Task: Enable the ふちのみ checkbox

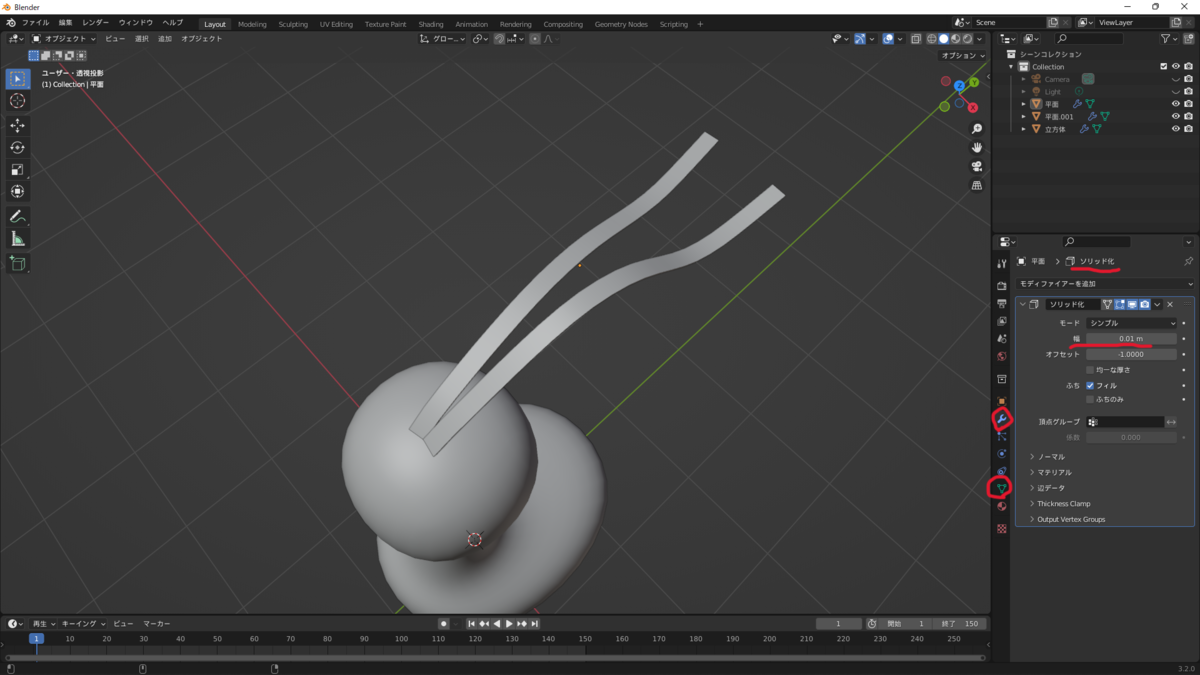Action: pos(1090,399)
